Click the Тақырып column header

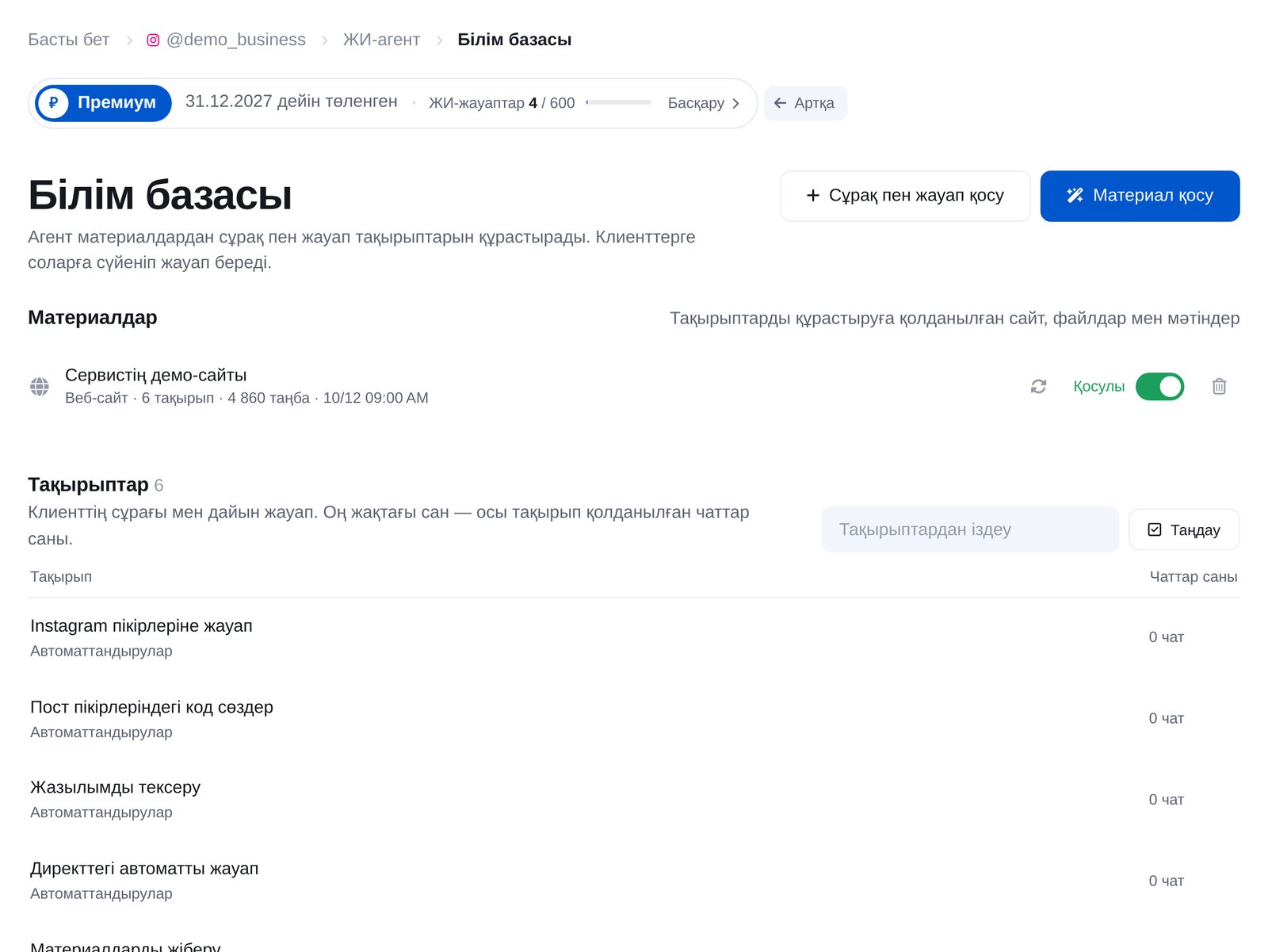click(x=61, y=577)
